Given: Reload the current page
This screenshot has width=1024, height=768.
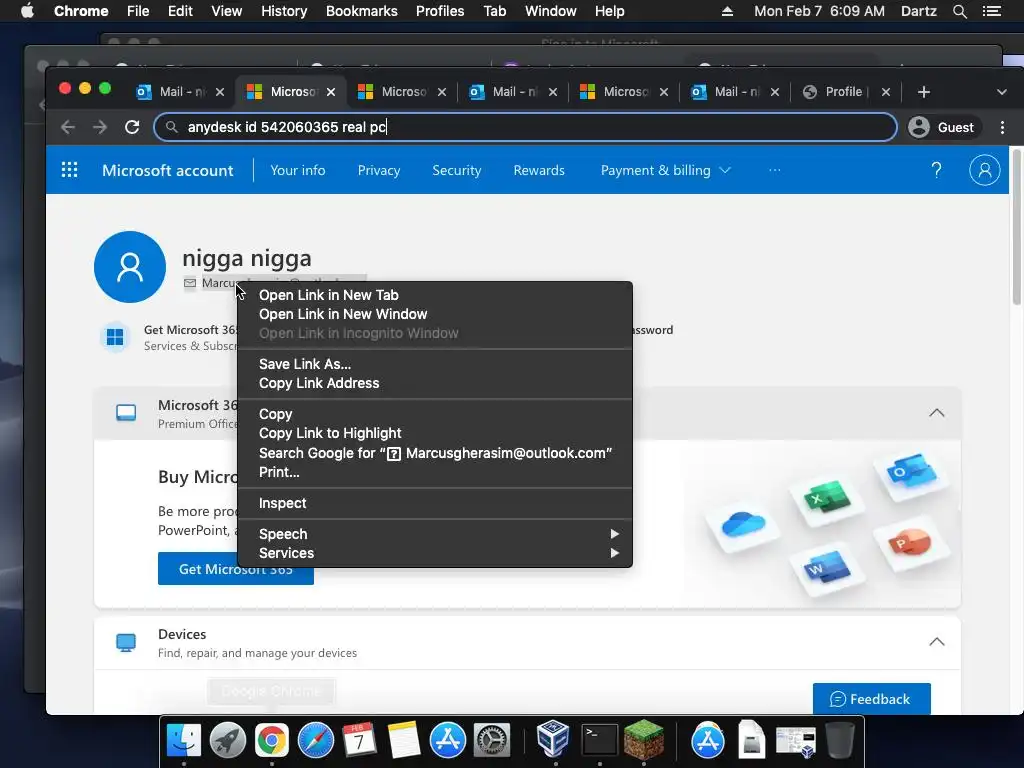Looking at the screenshot, I should click(x=132, y=127).
